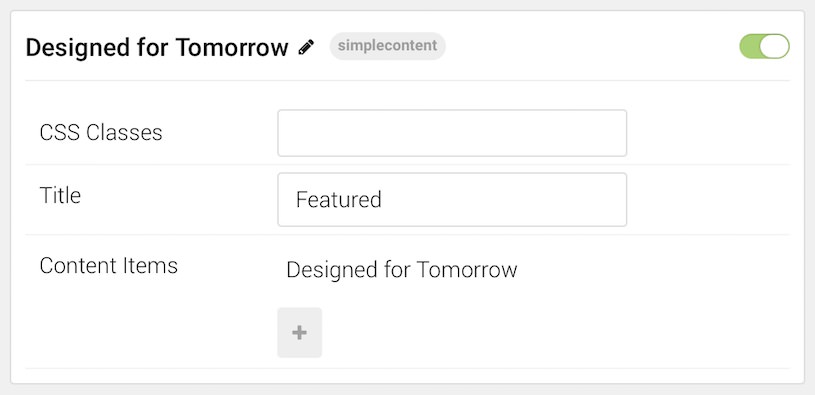The image size is (815, 395).
Task: Open the Designed for Tomorrow content item
Action: click(402, 270)
